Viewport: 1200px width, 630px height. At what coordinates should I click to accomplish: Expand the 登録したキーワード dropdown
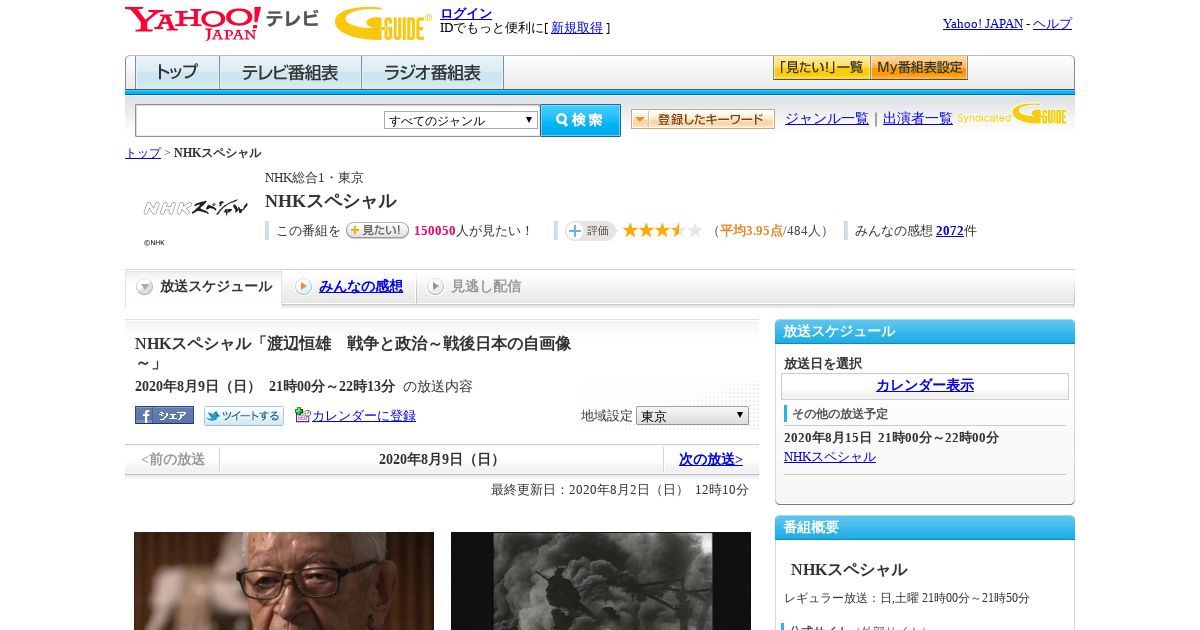[x=703, y=119]
